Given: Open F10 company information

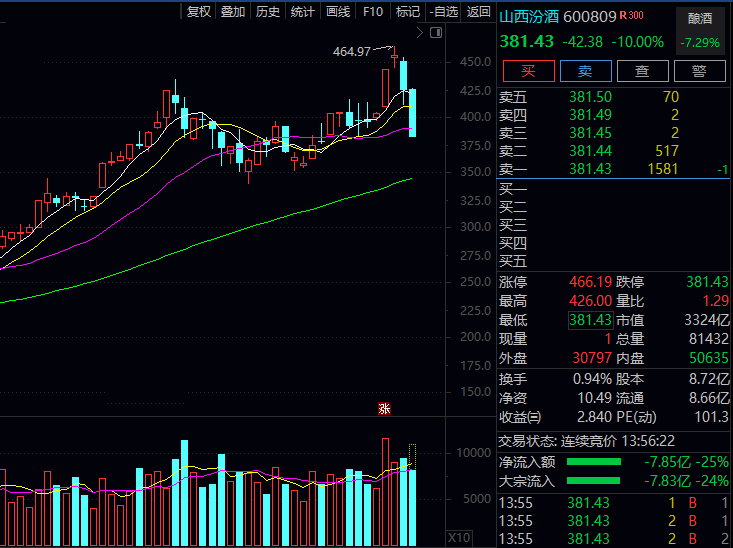Looking at the screenshot, I should 373,12.
